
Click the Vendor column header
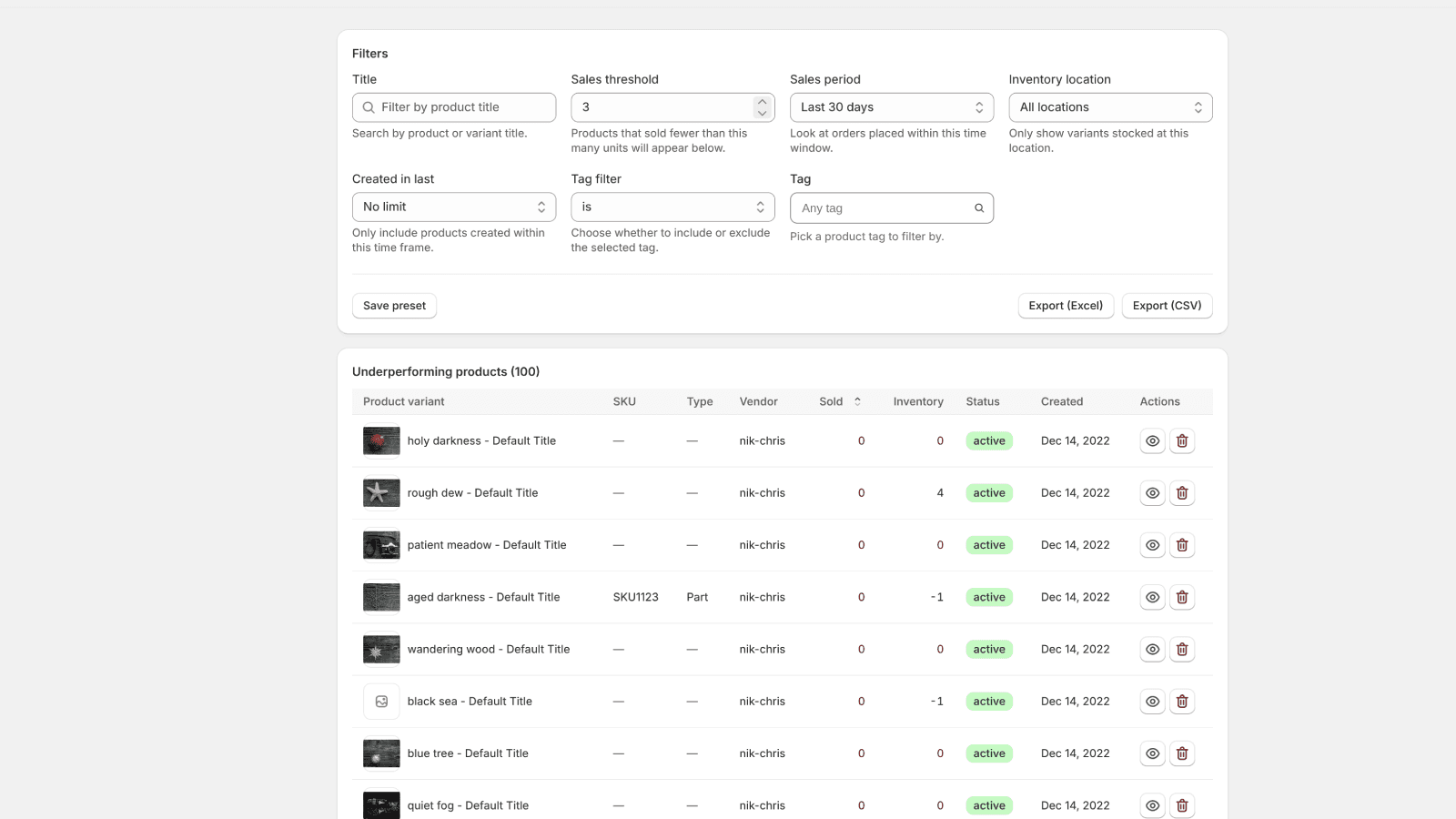point(758,401)
